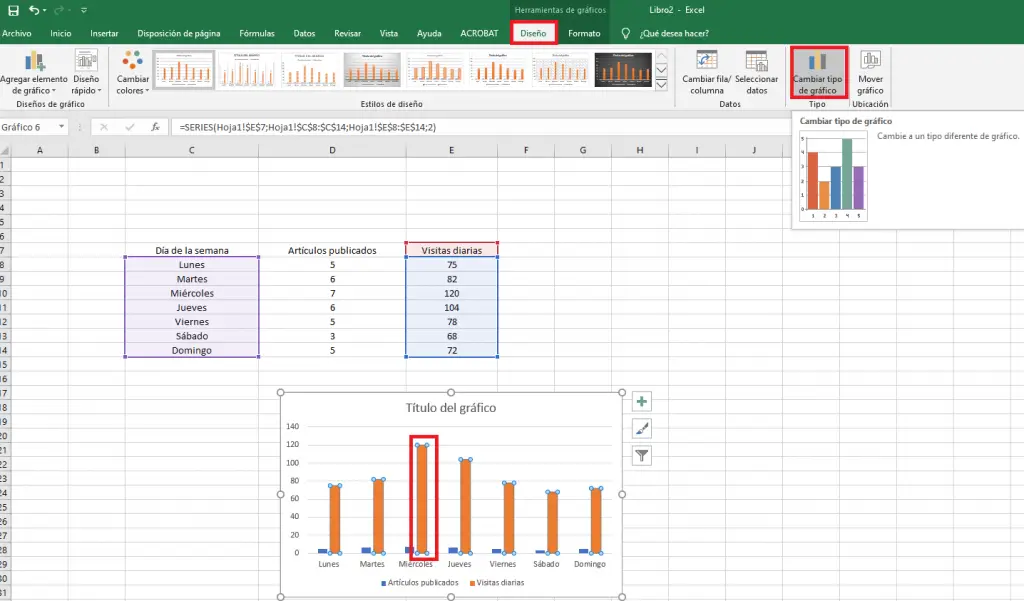Click the chart elements plus button
The height and width of the screenshot is (601, 1024).
(x=642, y=402)
